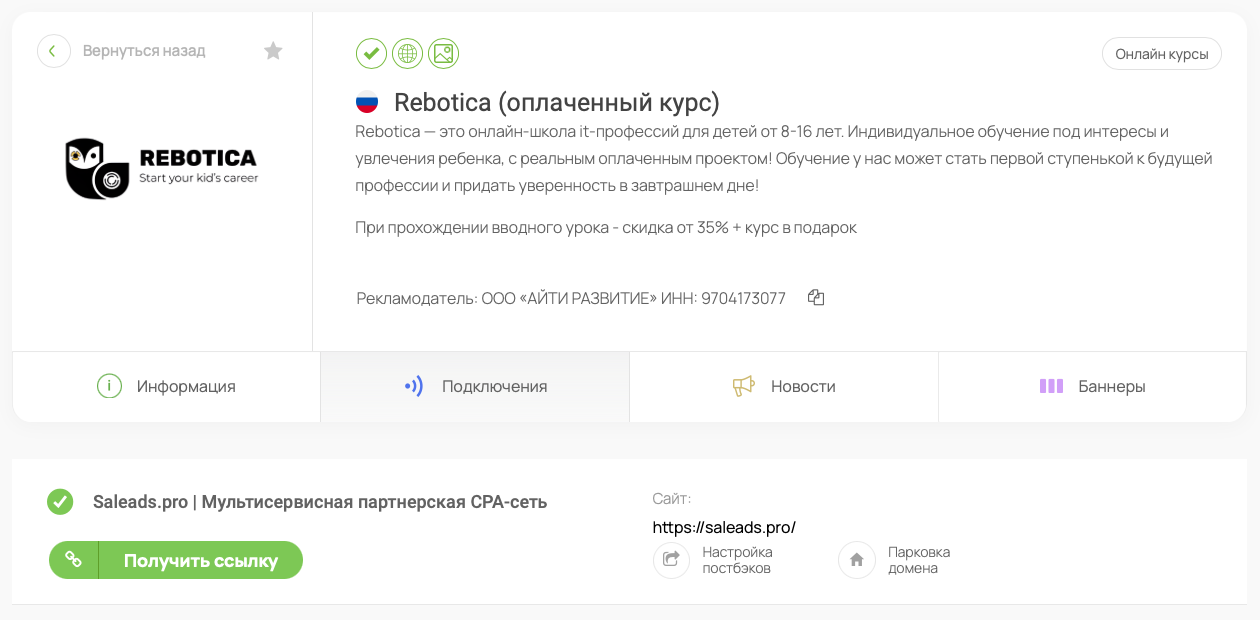
Task: Click the 'Получить ссылку' button
Action: (176, 560)
